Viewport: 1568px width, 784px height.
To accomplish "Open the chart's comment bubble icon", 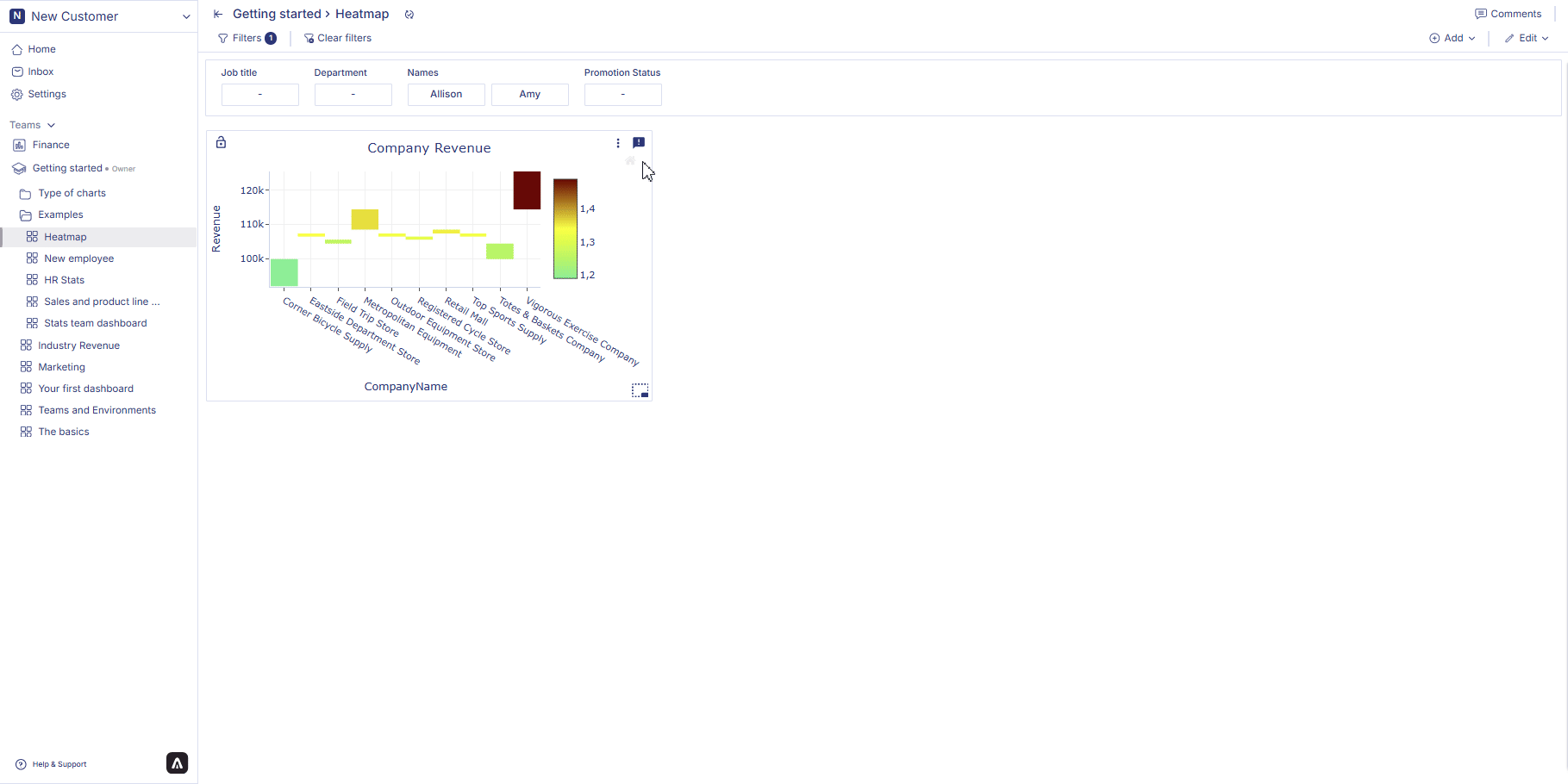I will click(x=638, y=143).
